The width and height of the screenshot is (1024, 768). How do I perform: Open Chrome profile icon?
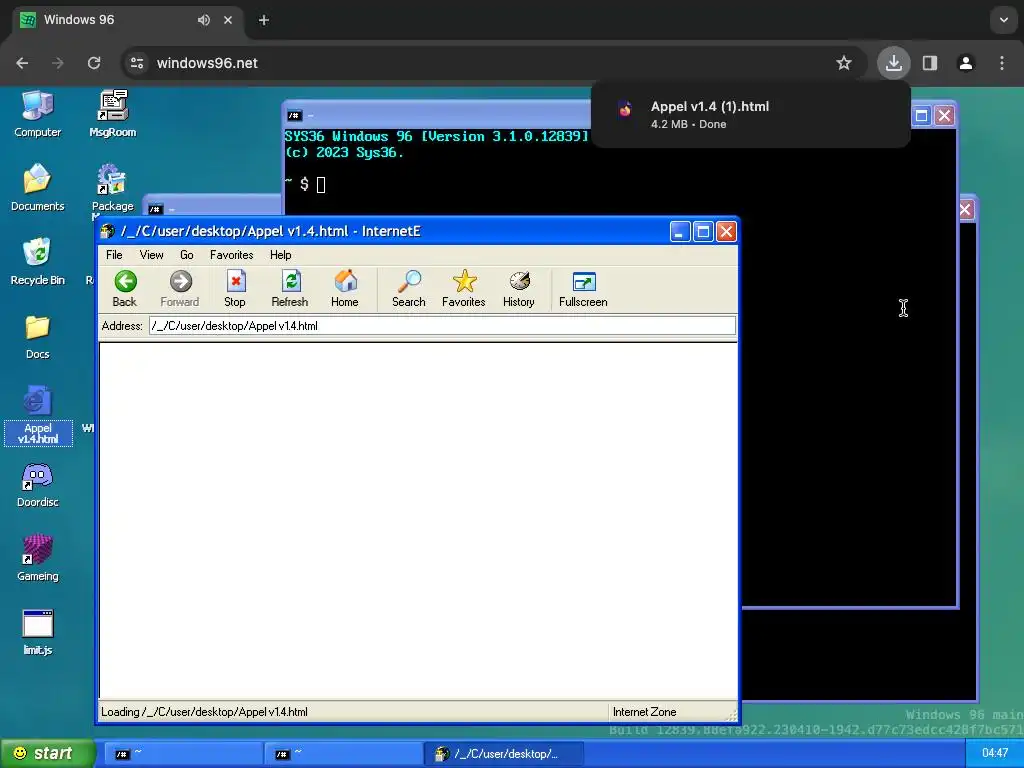click(x=966, y=63)
